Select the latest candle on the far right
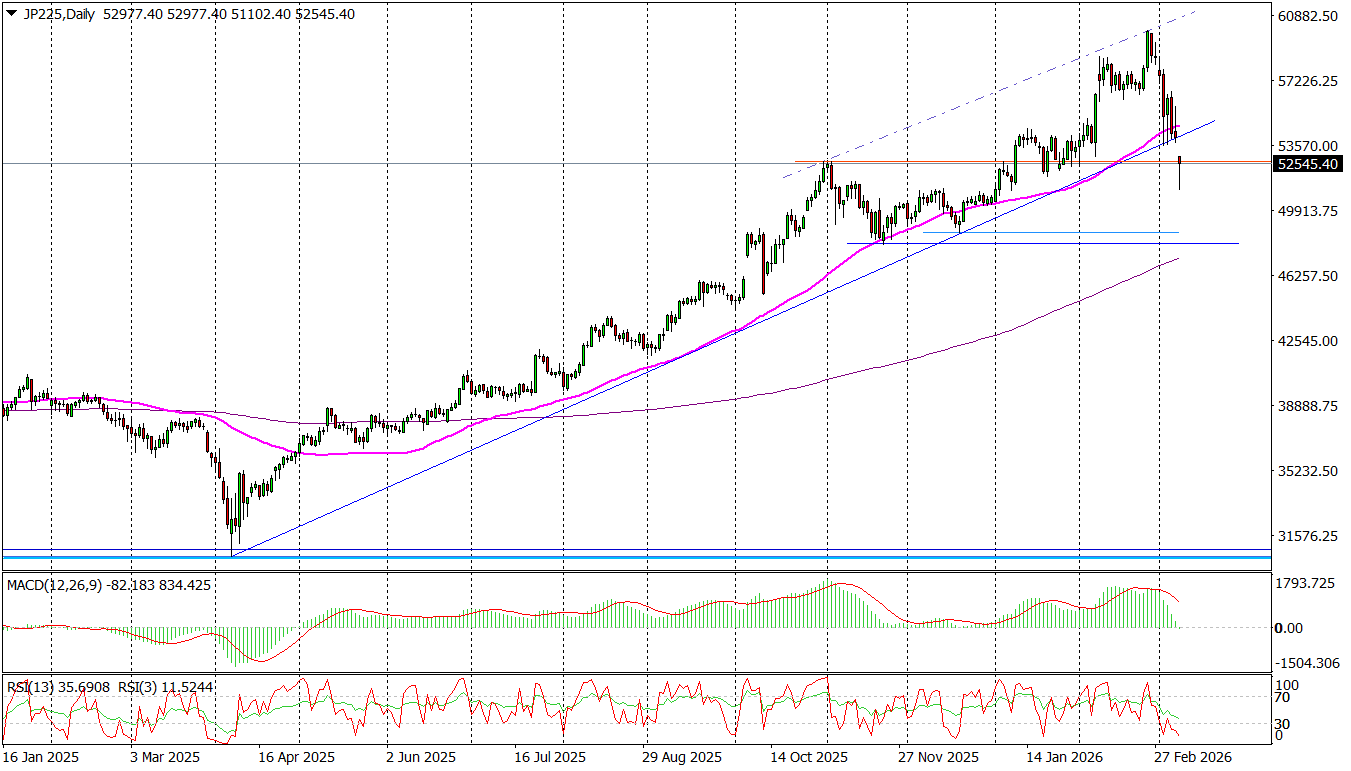1351x771 pixels. click(1181, 172)
